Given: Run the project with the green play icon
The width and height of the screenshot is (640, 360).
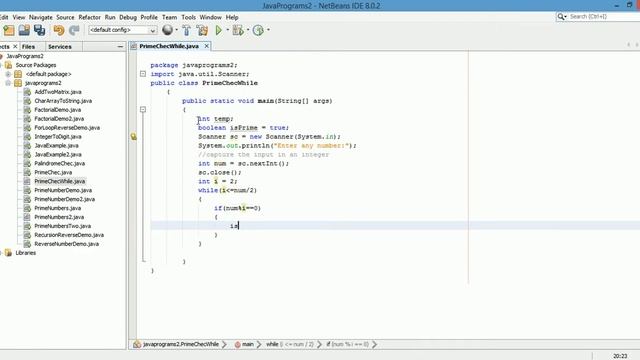Looking at the screenshot, I should tap(218, 30).
